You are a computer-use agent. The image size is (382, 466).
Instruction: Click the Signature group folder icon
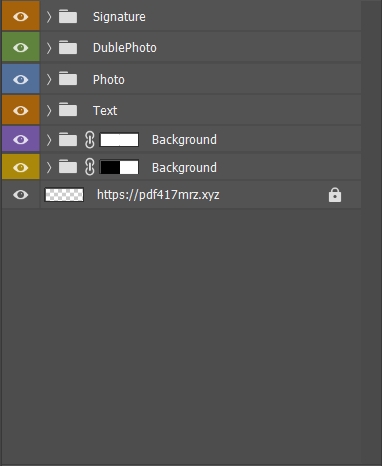[68, 16]
